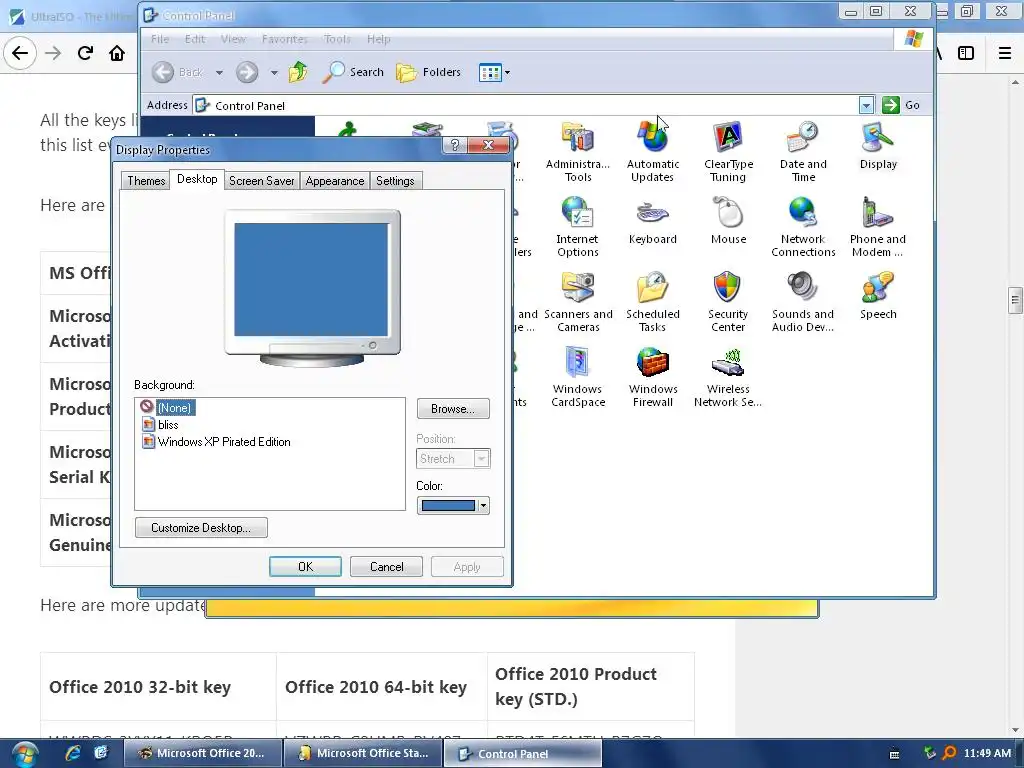Open Mouse icon

point(728,220)
